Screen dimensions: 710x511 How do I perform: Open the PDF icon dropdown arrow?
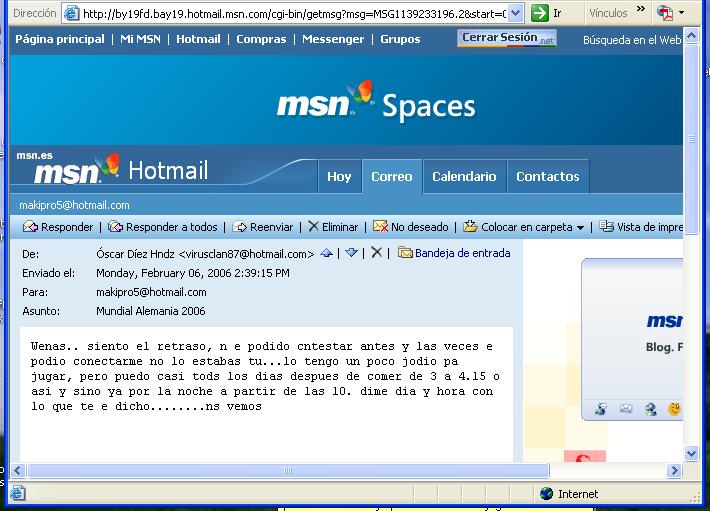point(681,13)
